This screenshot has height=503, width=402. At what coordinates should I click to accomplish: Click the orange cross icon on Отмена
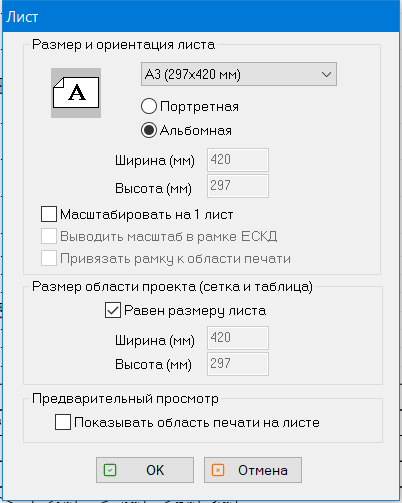click(x=218, y=470)
